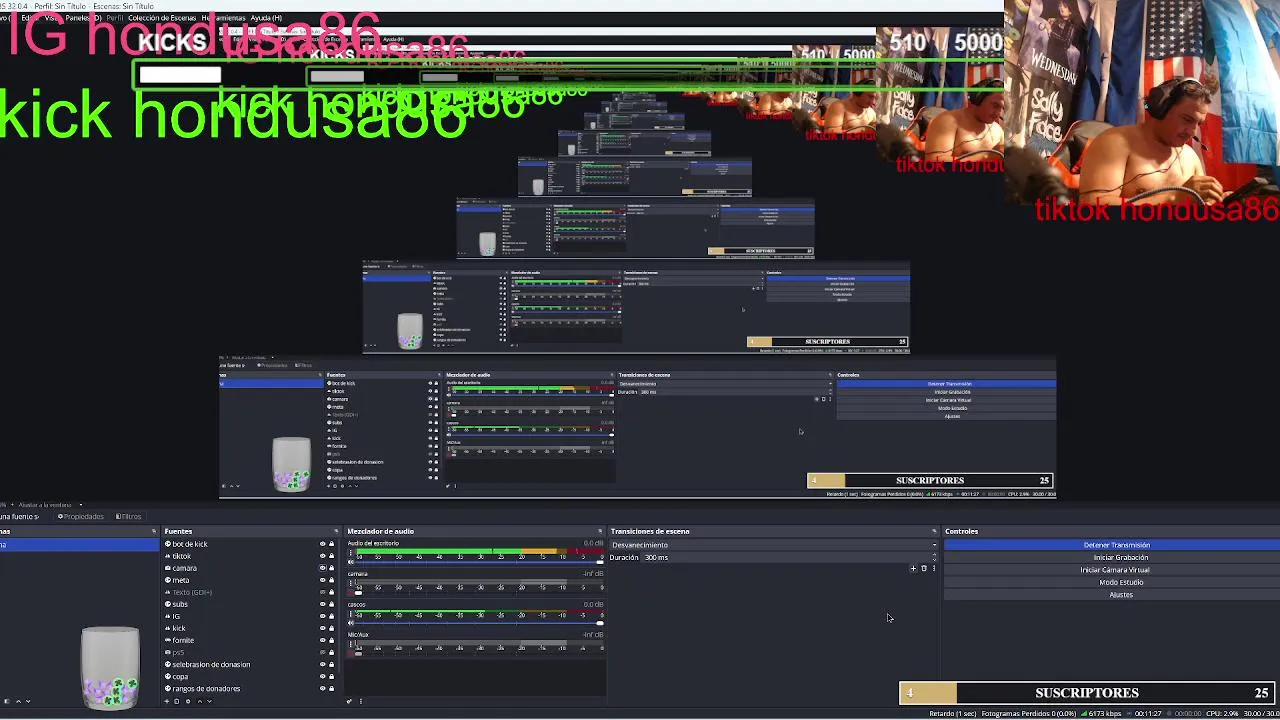
Task: Undock the Mezclador de audio panel icon
Action: click(x=600, y=531)
